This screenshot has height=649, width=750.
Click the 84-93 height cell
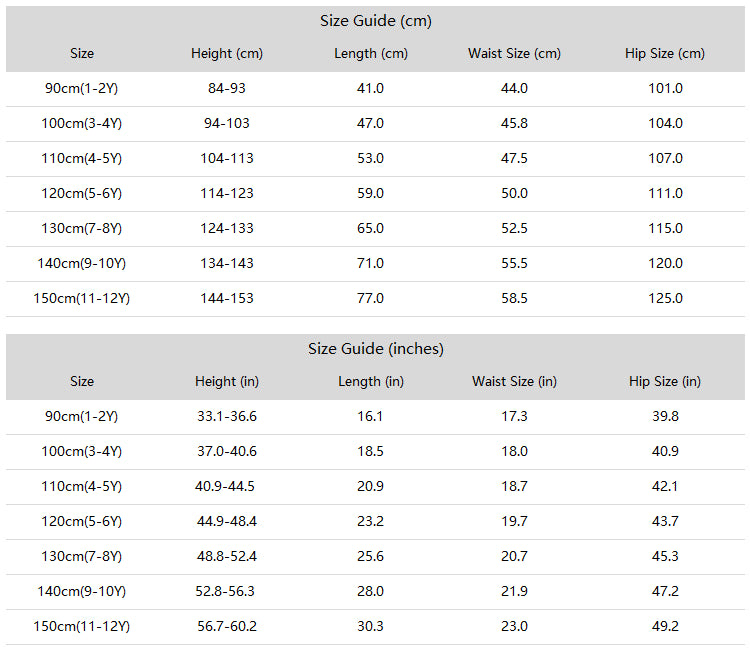(x=227, y=88)
